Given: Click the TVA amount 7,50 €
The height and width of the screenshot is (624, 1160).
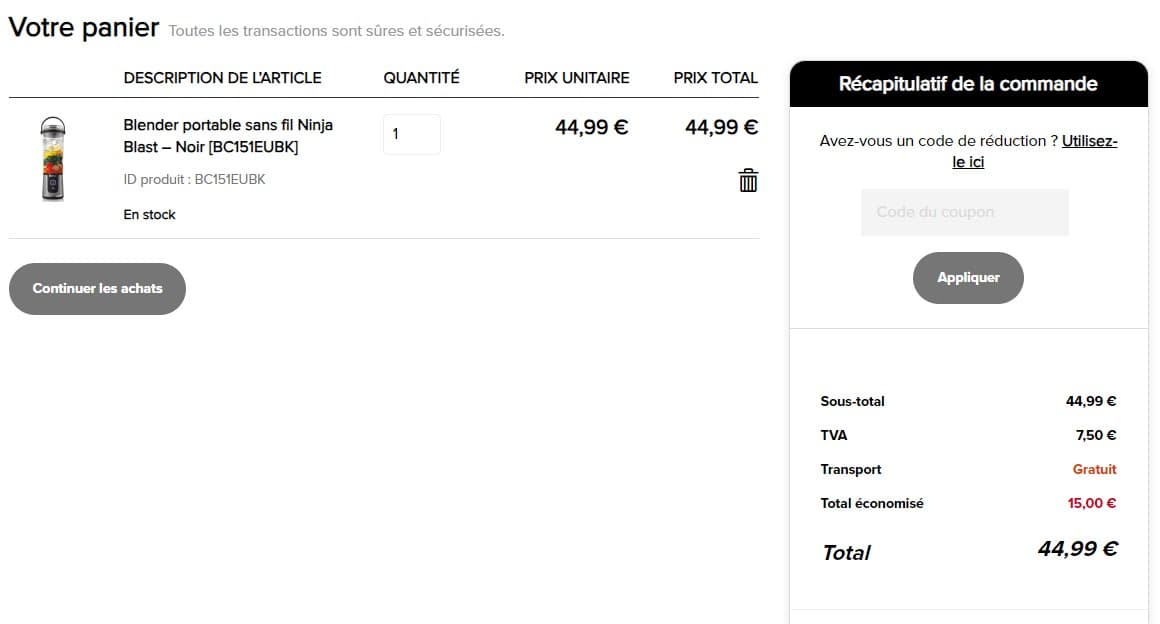Looking at the screenshot, I should [1096, 435].
